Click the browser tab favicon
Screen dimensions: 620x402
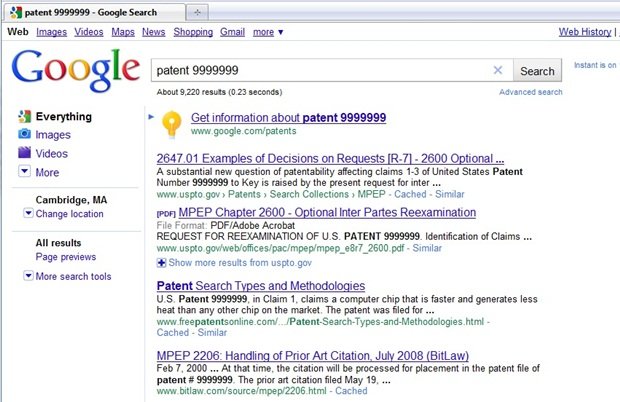point(16,13)
